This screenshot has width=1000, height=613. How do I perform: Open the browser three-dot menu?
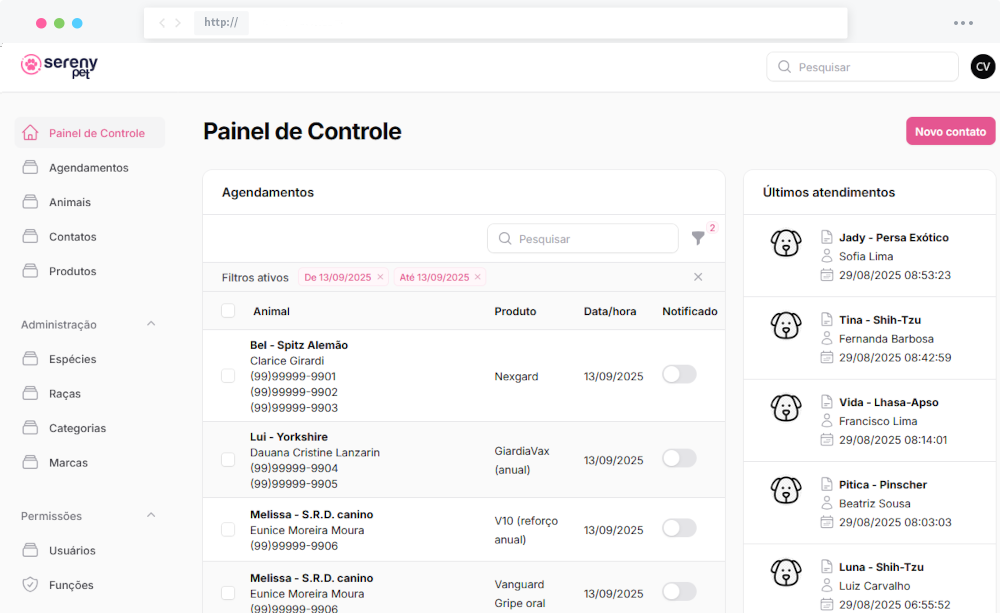point(963,23)
